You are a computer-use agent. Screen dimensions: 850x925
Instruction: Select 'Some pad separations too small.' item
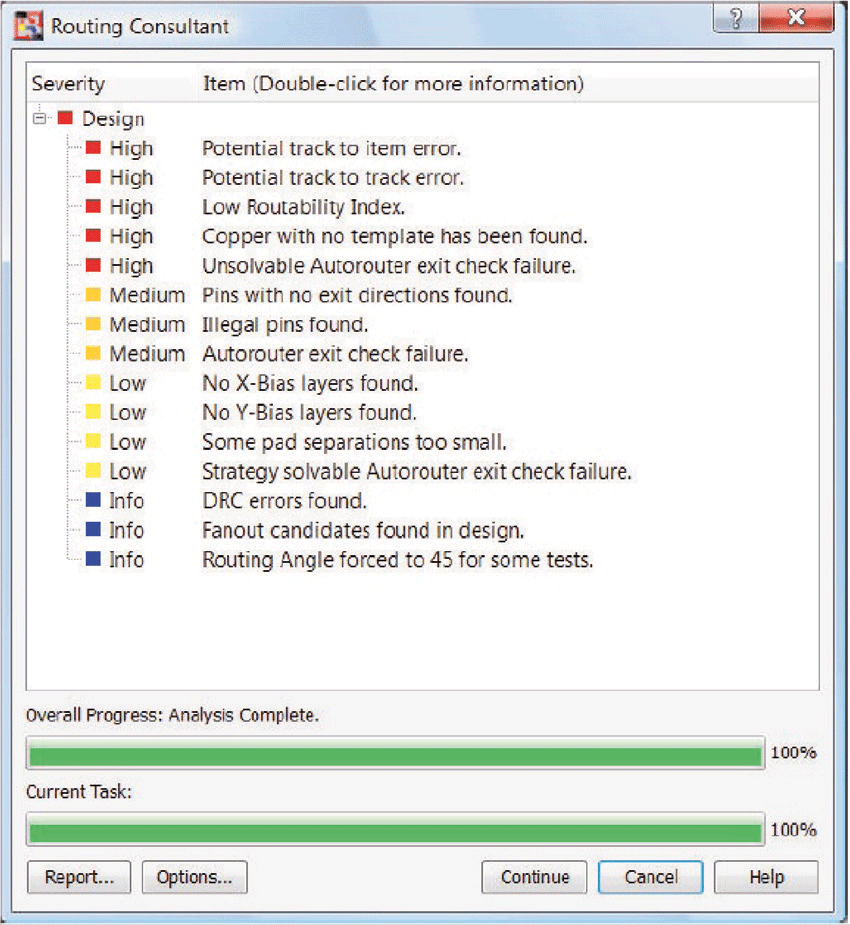[354, 442]
